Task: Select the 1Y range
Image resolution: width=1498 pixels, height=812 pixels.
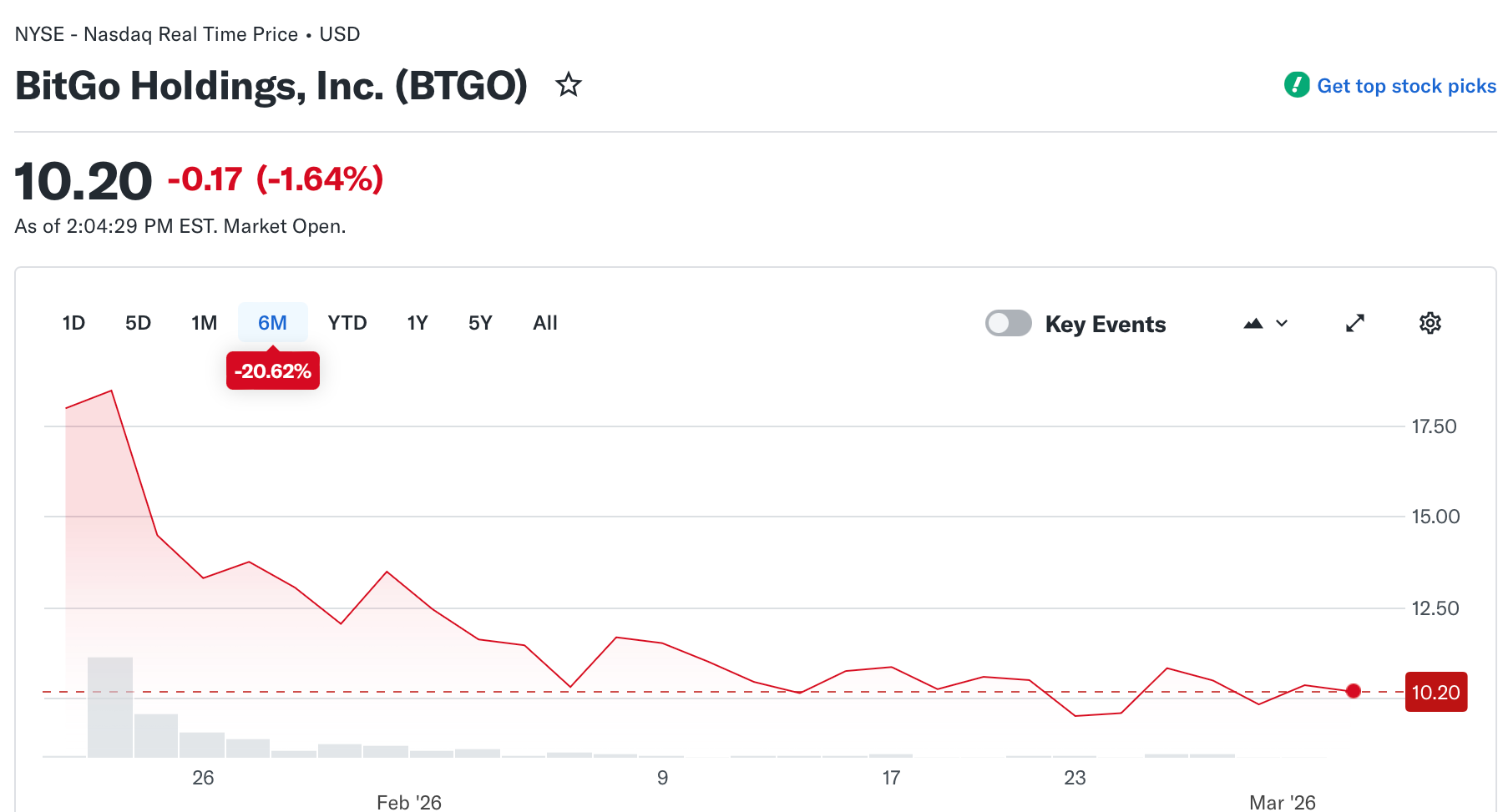Action: coord(417,323)
